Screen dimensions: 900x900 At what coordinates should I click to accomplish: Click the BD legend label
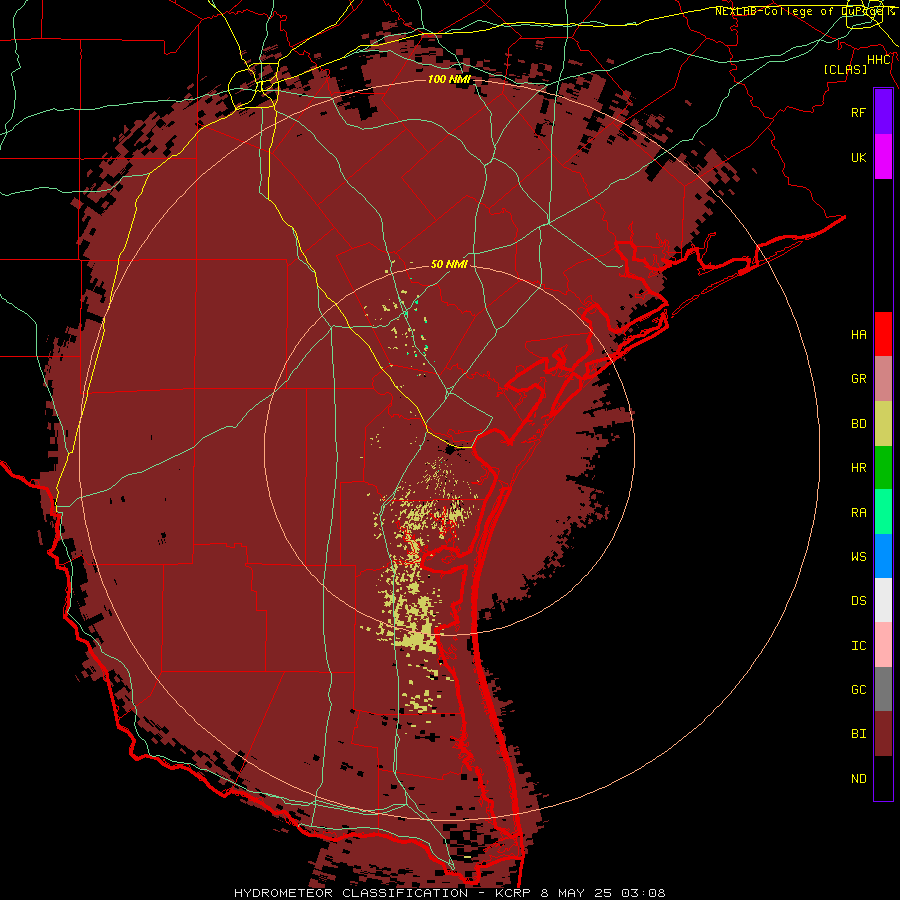pos(858,424)
